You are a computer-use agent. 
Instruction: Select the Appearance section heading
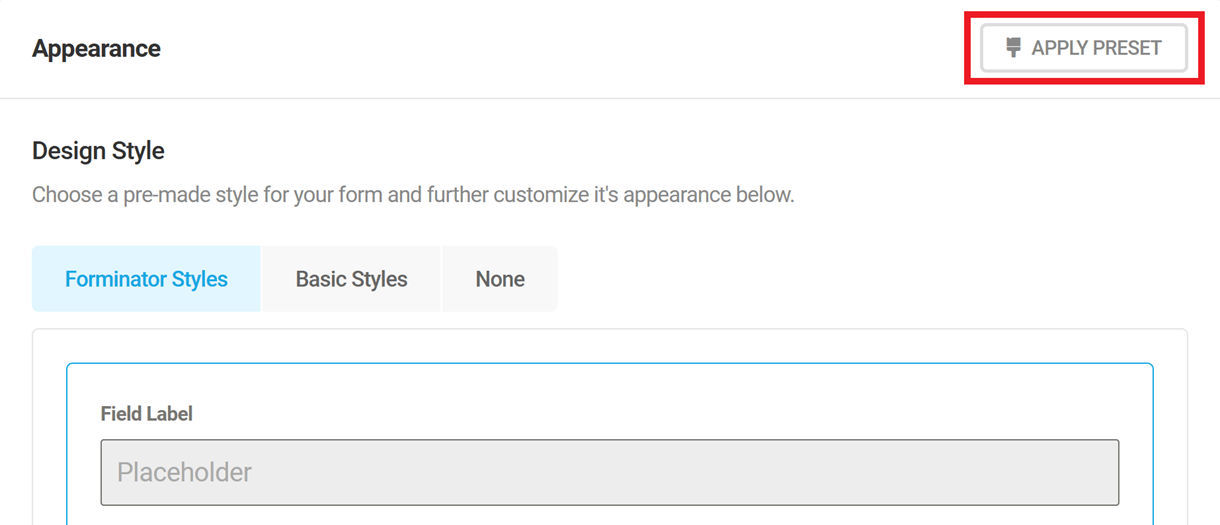96,48
